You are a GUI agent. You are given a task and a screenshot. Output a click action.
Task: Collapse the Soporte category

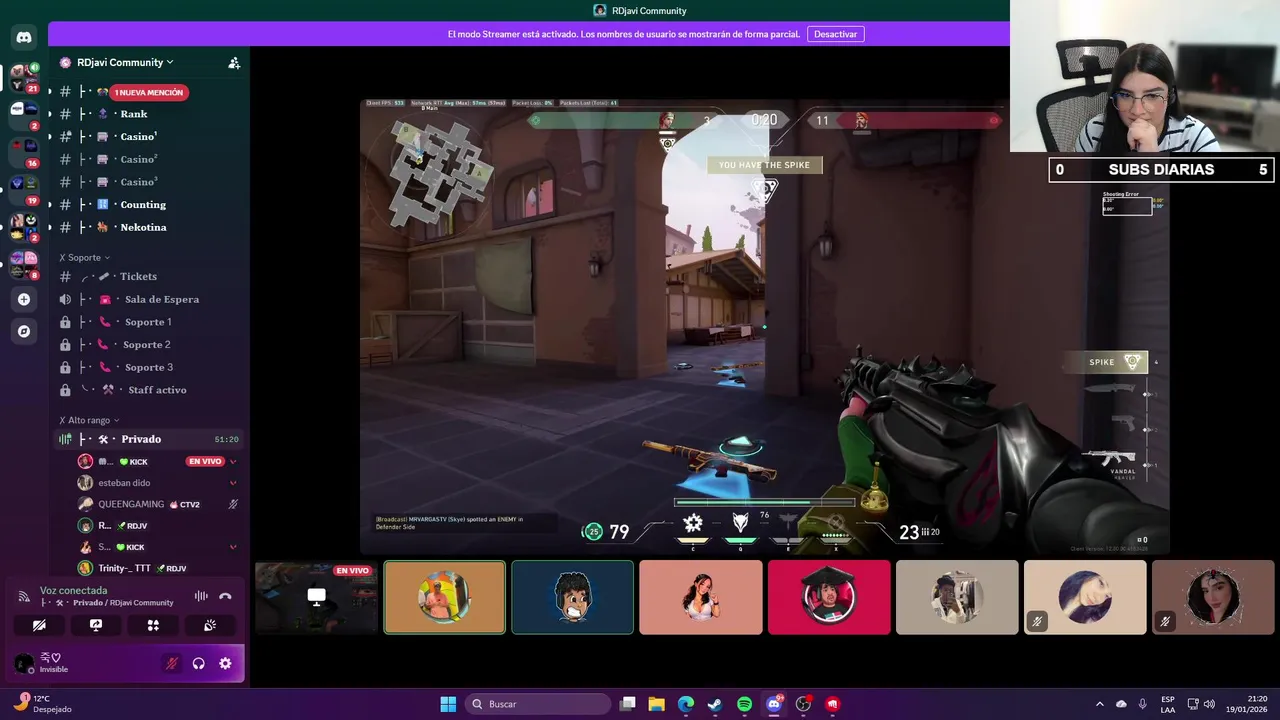point(85,258)
